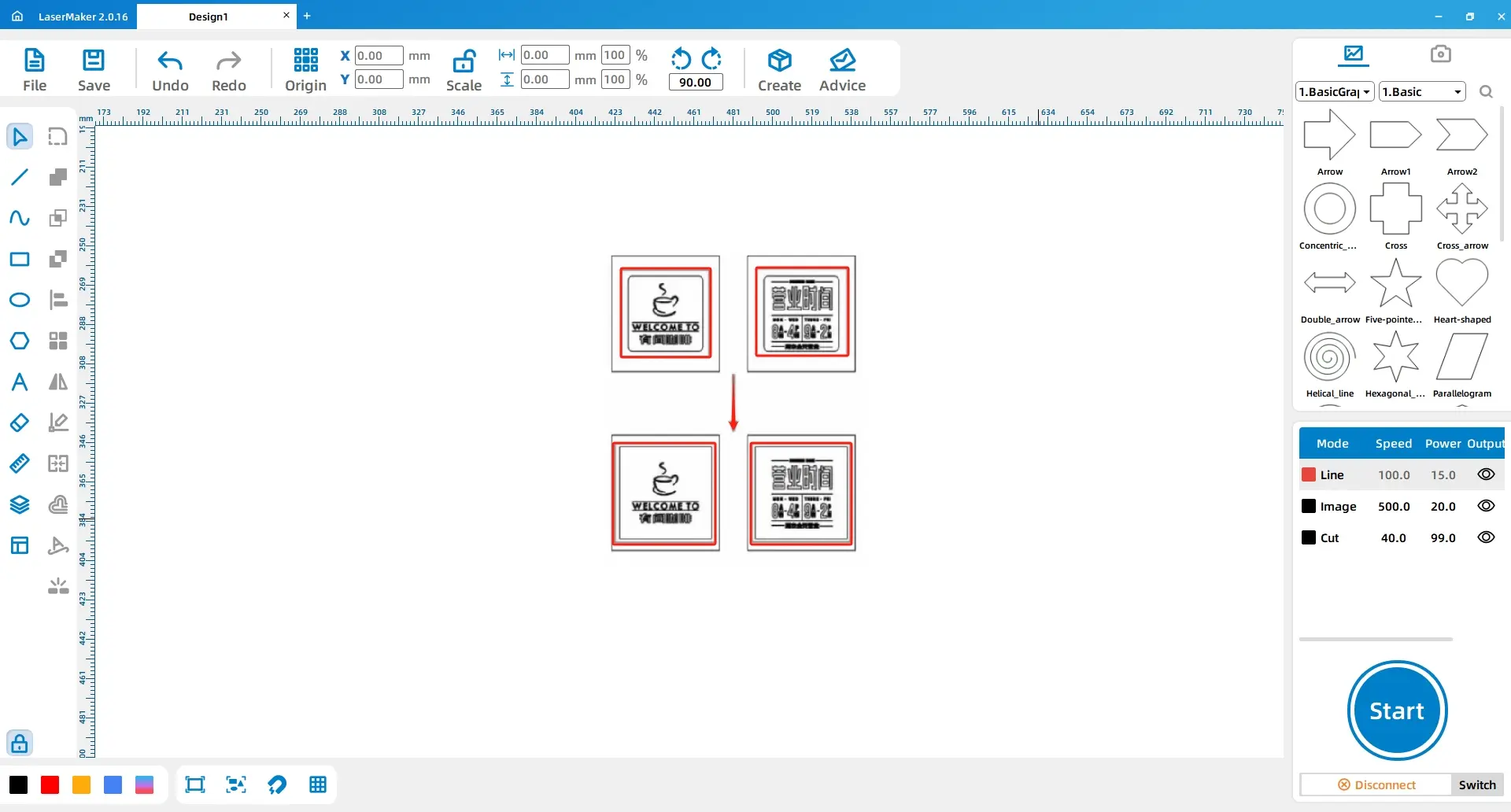Image resolution: width=1511 pixels, height=812 pixels.
Task: Select the Line layer row
Action: [1402, 474]
